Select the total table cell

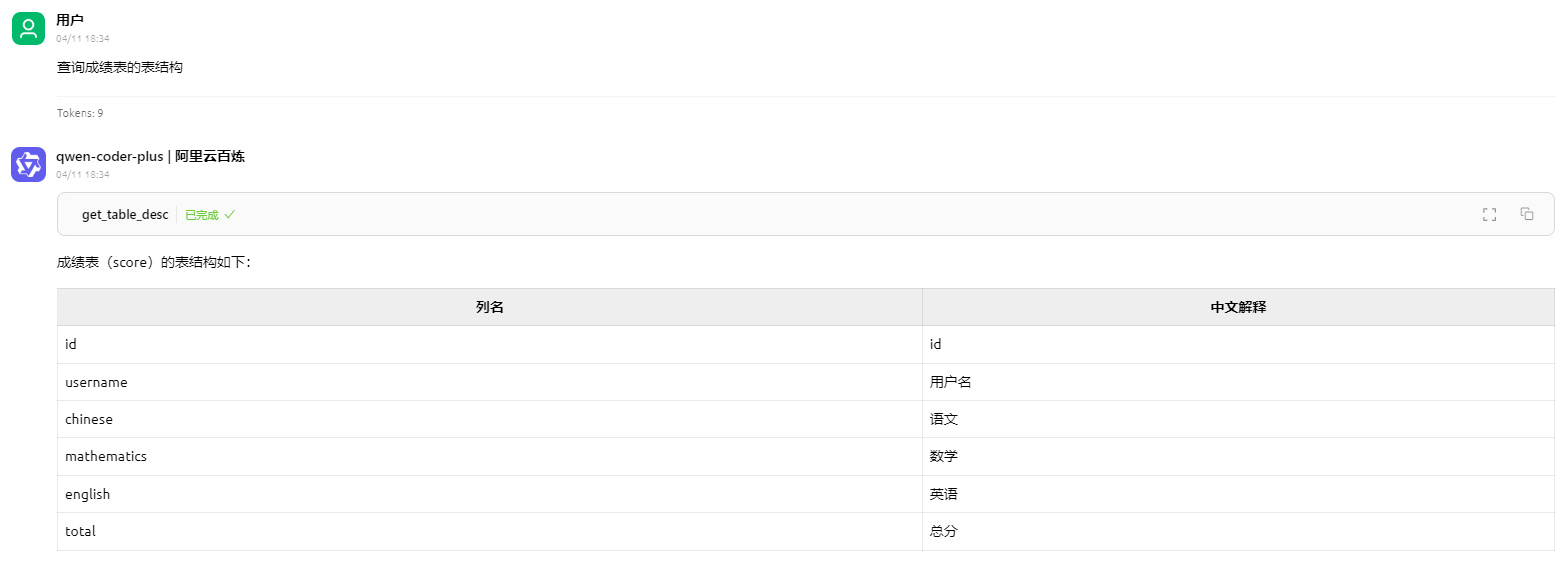[x=80, y=531]
